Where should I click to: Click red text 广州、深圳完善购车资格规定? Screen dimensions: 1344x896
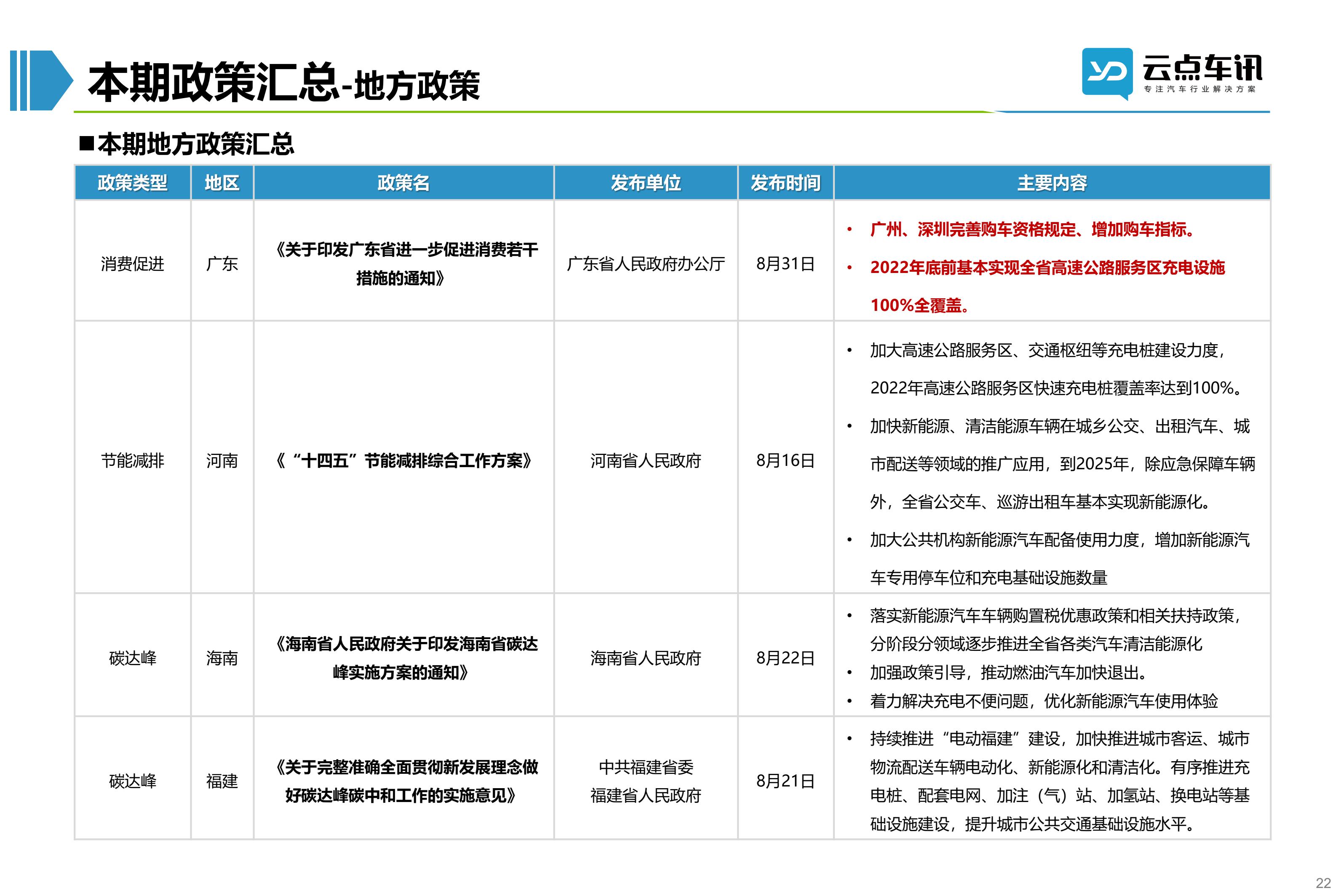[1033, 230]
